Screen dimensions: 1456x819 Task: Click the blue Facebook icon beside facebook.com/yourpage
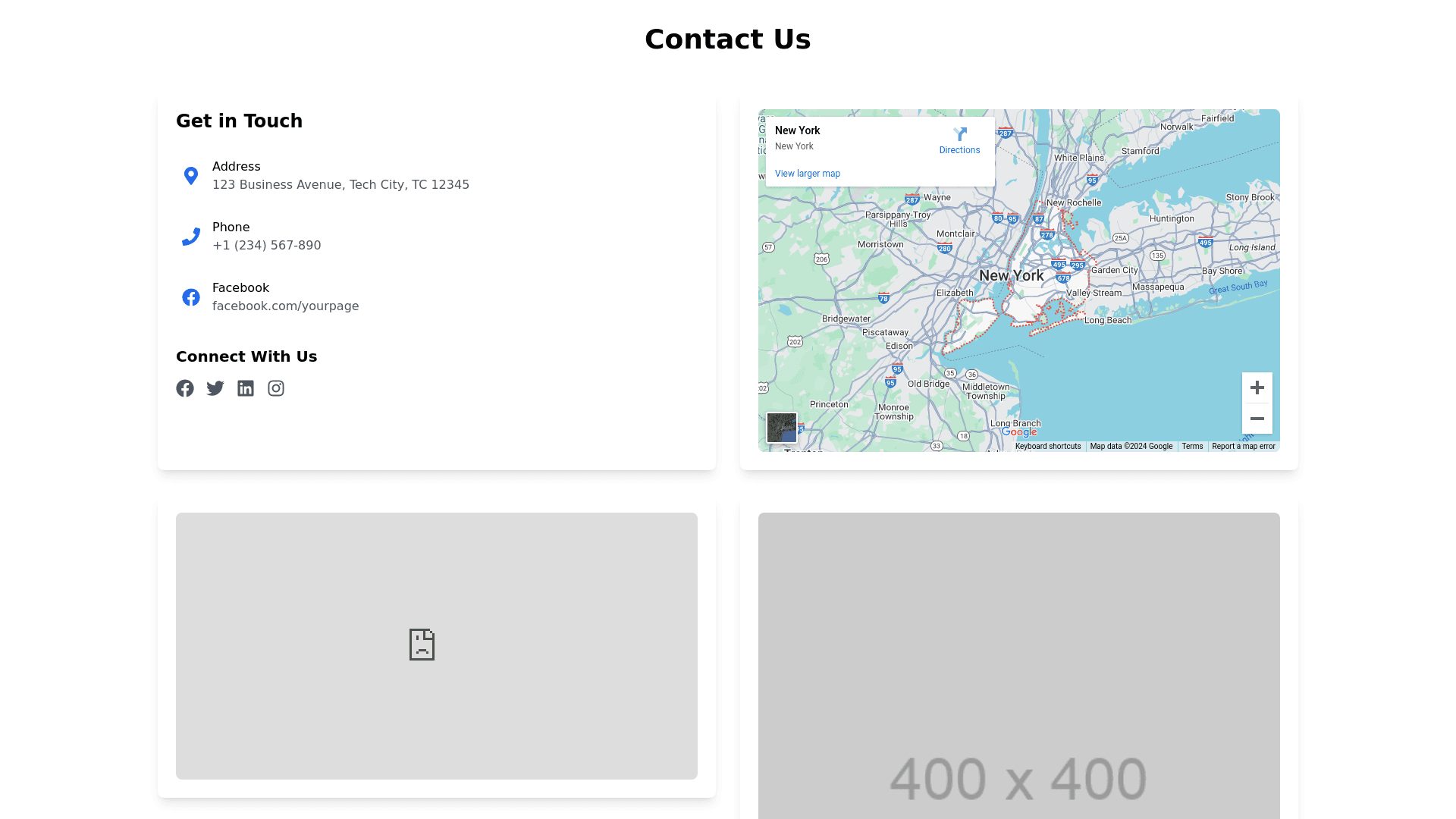[191, 297]
